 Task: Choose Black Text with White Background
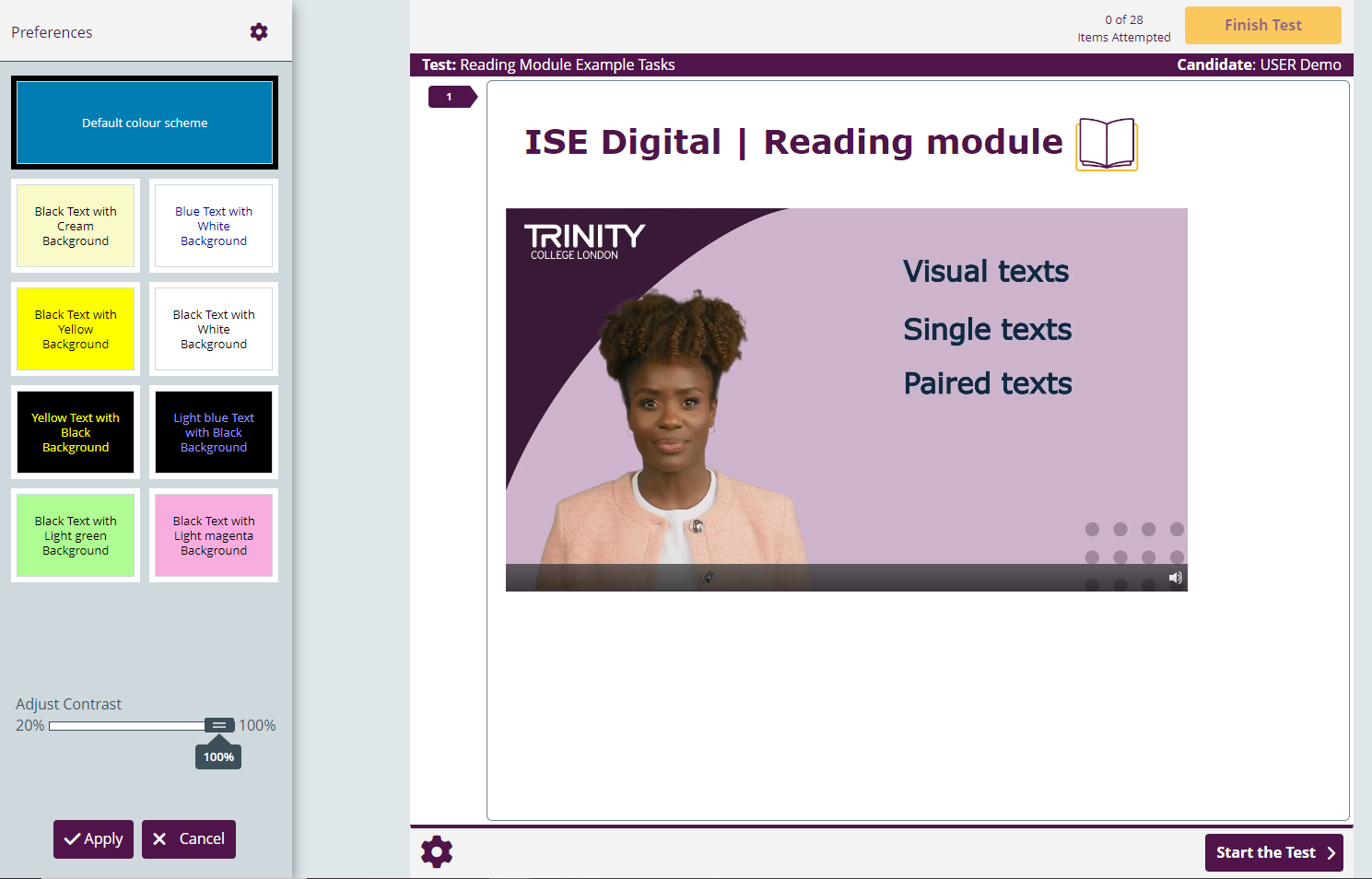[214, 329]
